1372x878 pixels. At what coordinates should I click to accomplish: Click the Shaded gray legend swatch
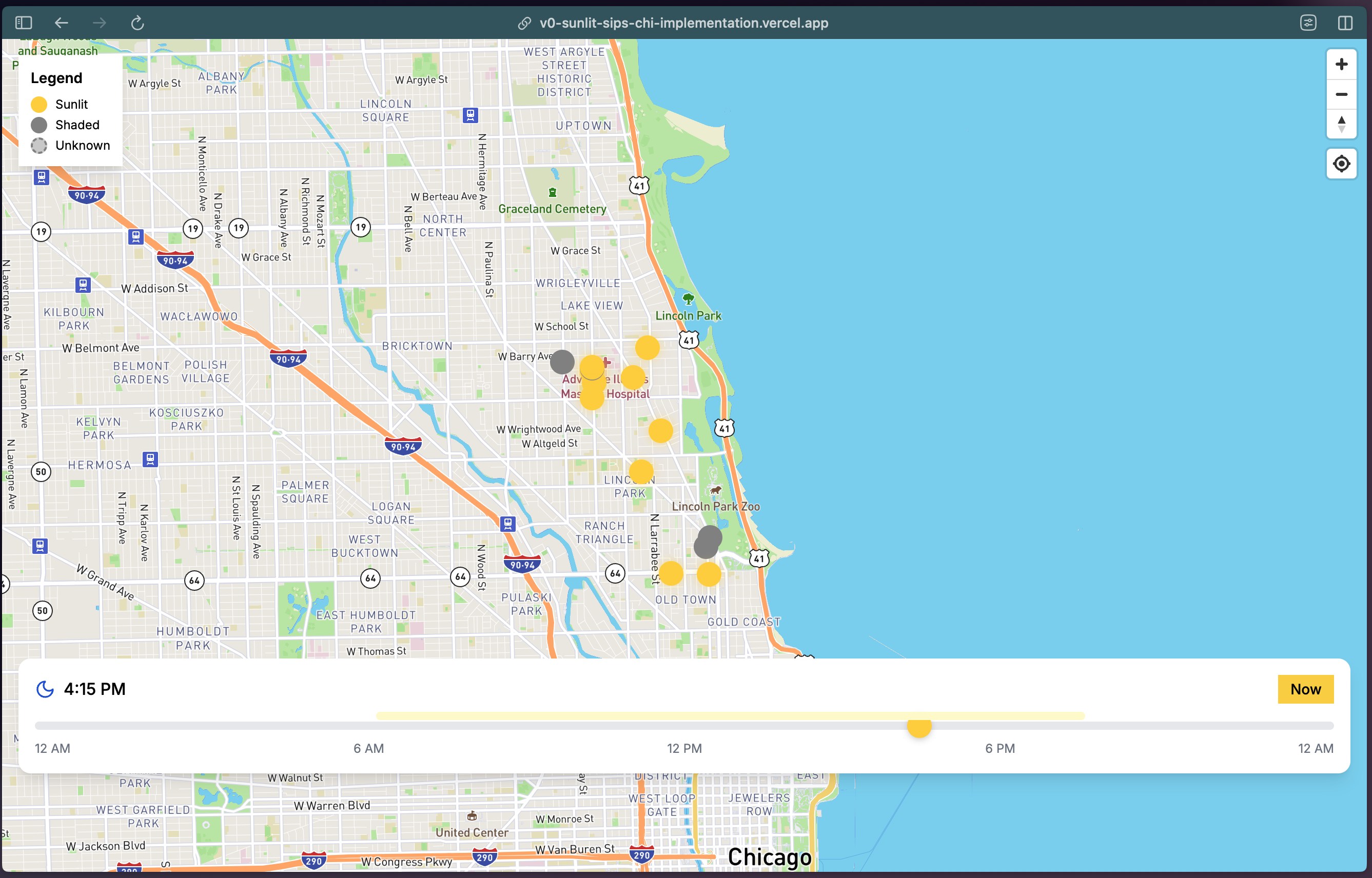(39, 125)
